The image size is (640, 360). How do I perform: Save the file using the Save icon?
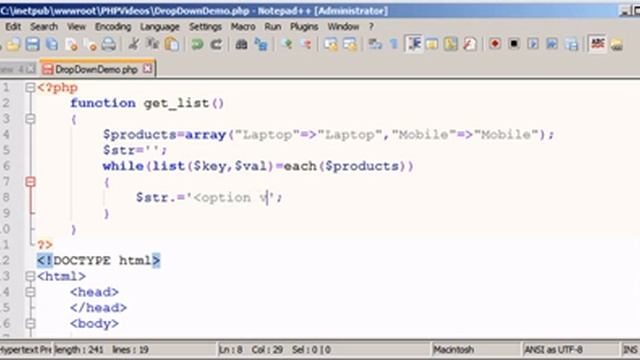pos(33,44)
